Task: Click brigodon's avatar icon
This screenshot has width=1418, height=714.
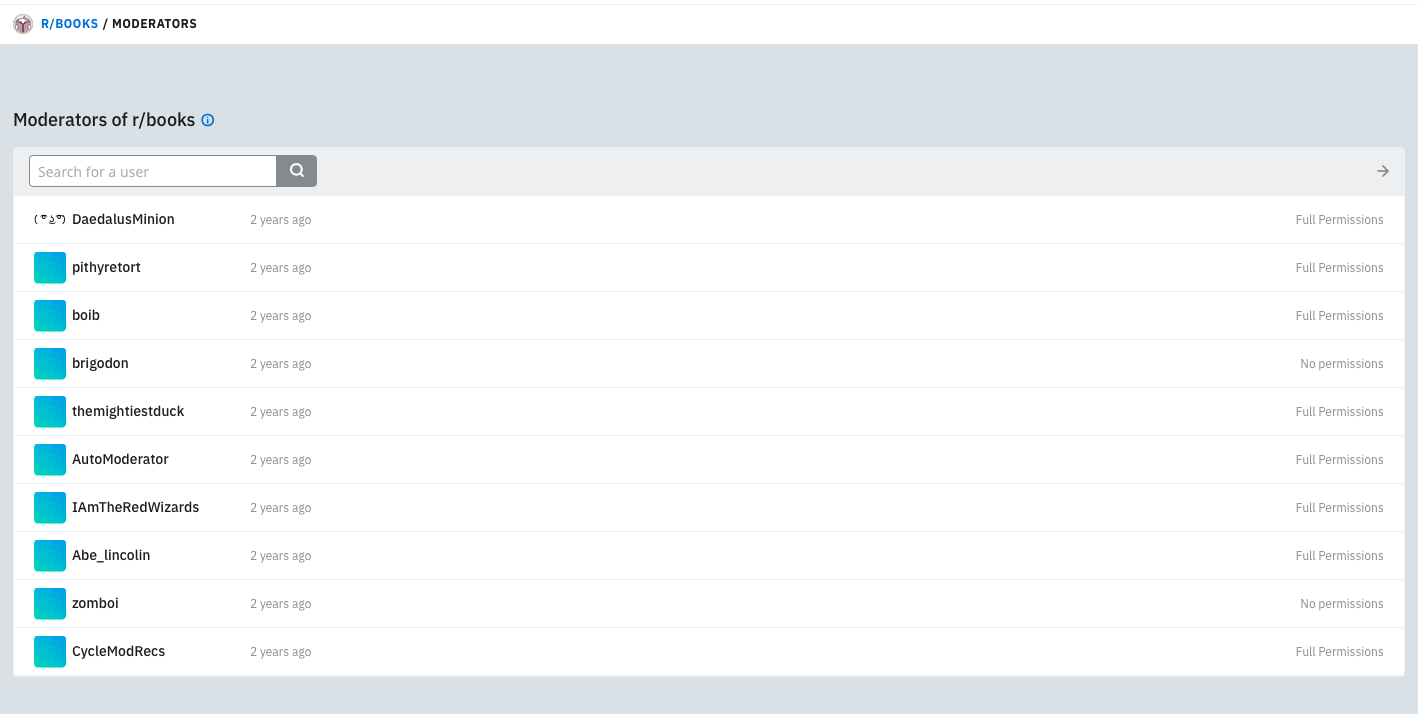Action: click(x=50, y=364)
